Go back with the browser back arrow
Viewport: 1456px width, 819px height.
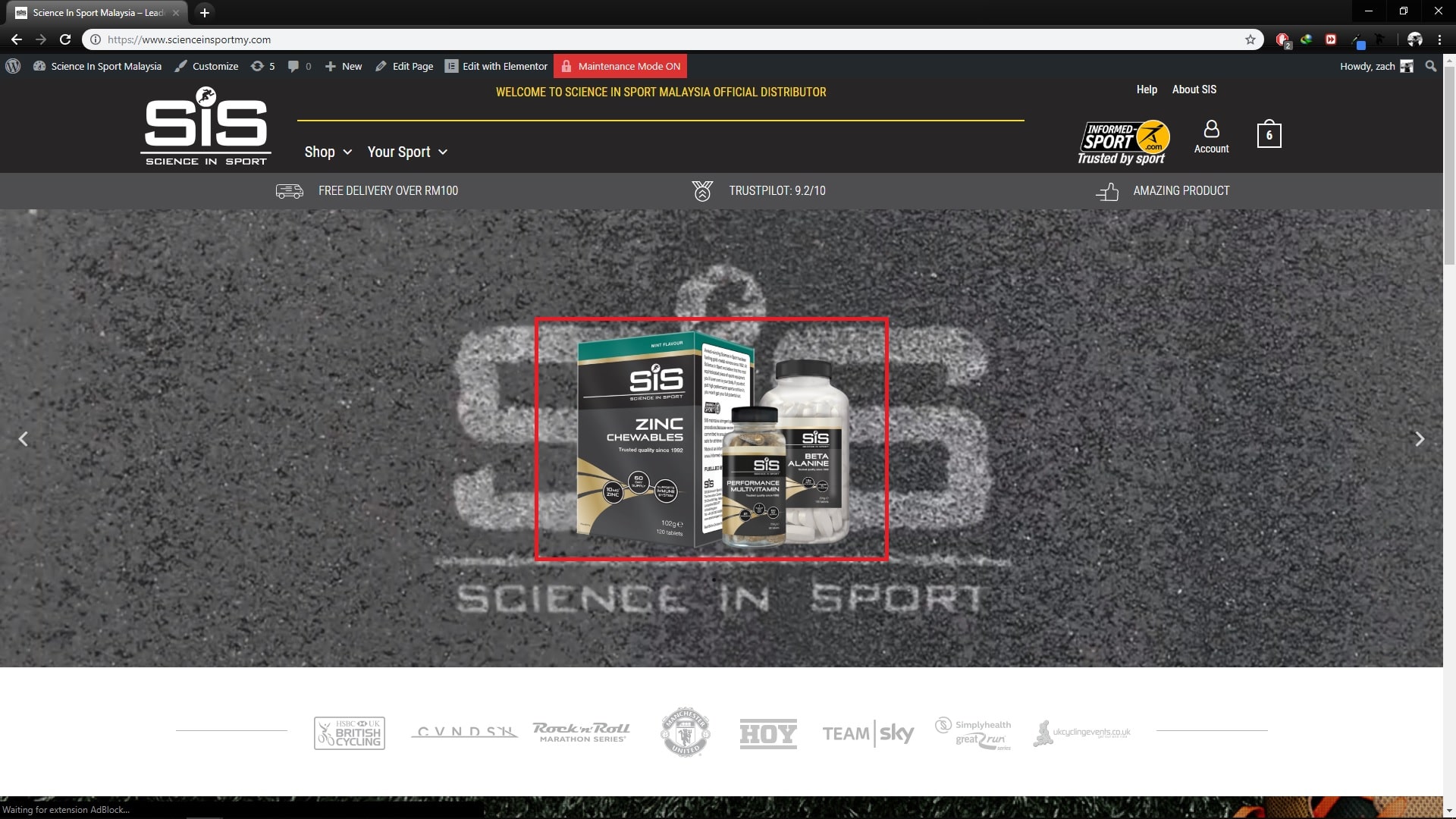17,39
